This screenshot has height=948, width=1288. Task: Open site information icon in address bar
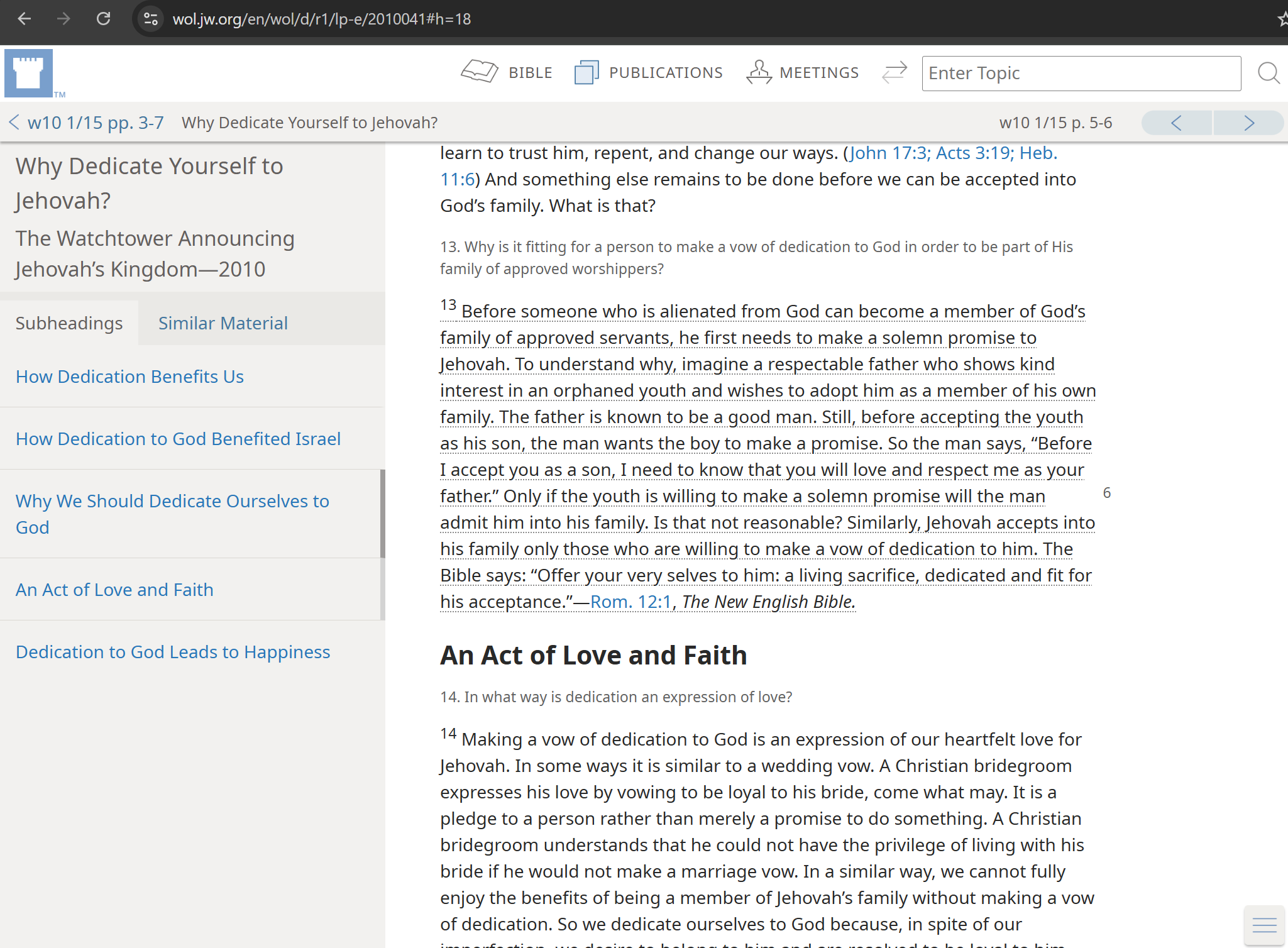151,19
